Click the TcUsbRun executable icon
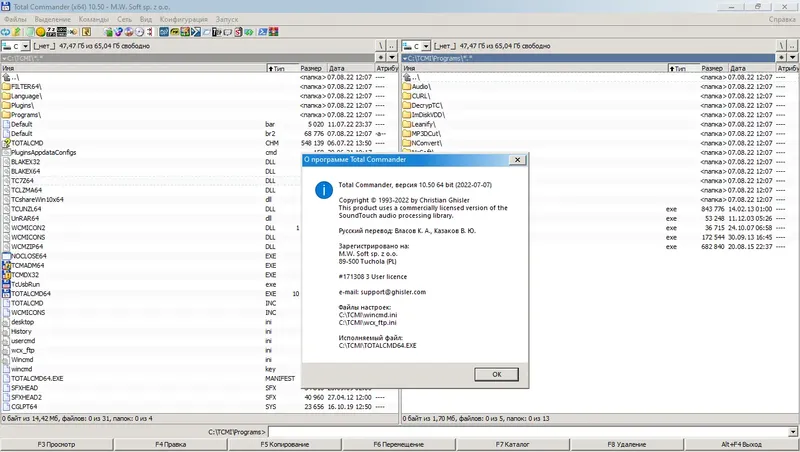 pos(6,284)
